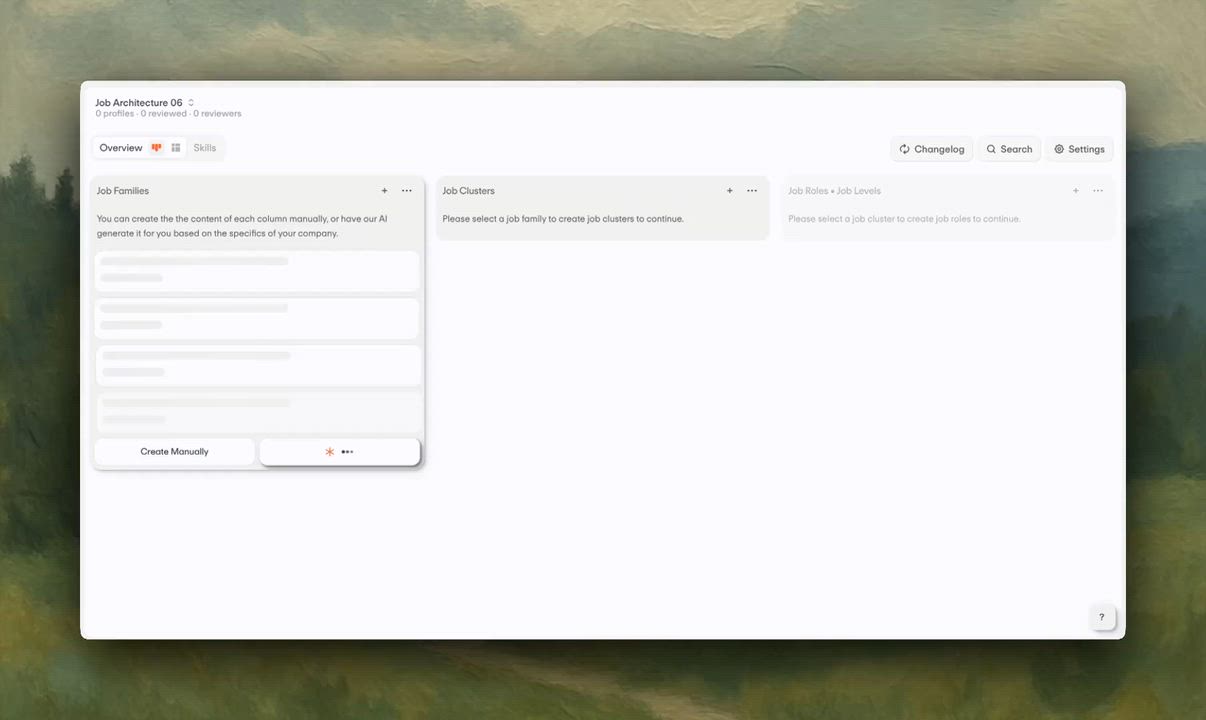1206x720 pixels.
Task: Add a new item in Job Clusters column
Action: pyautogui.click(x=729, y=191)
